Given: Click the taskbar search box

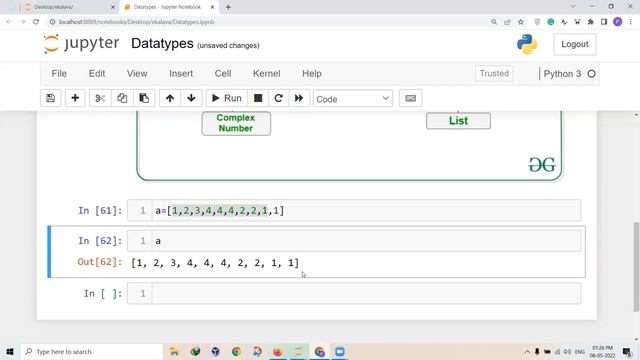Looking at the screenshot, I should click(91, 351).
